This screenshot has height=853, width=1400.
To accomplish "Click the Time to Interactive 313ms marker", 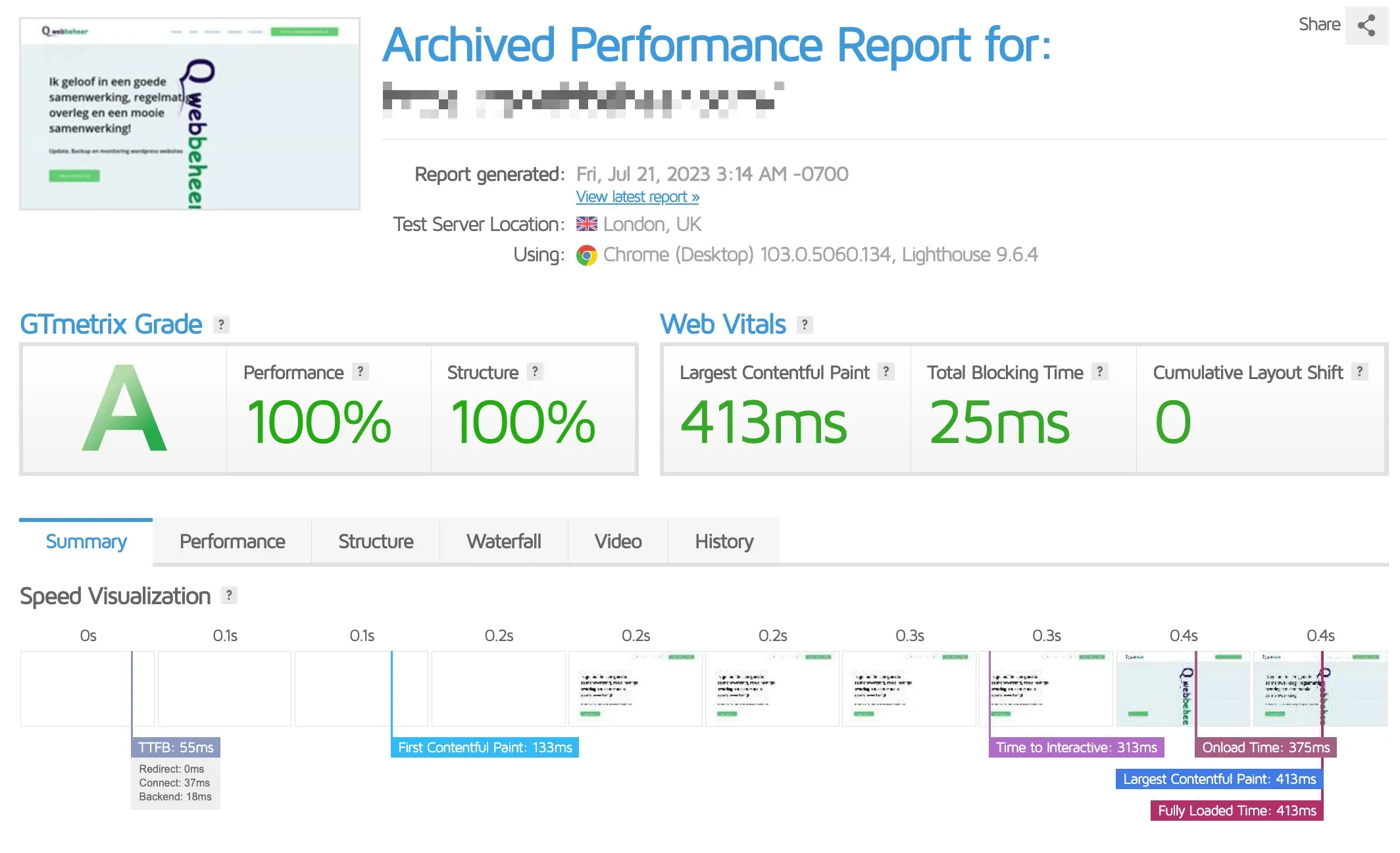I will click(x=1076, y=748).
